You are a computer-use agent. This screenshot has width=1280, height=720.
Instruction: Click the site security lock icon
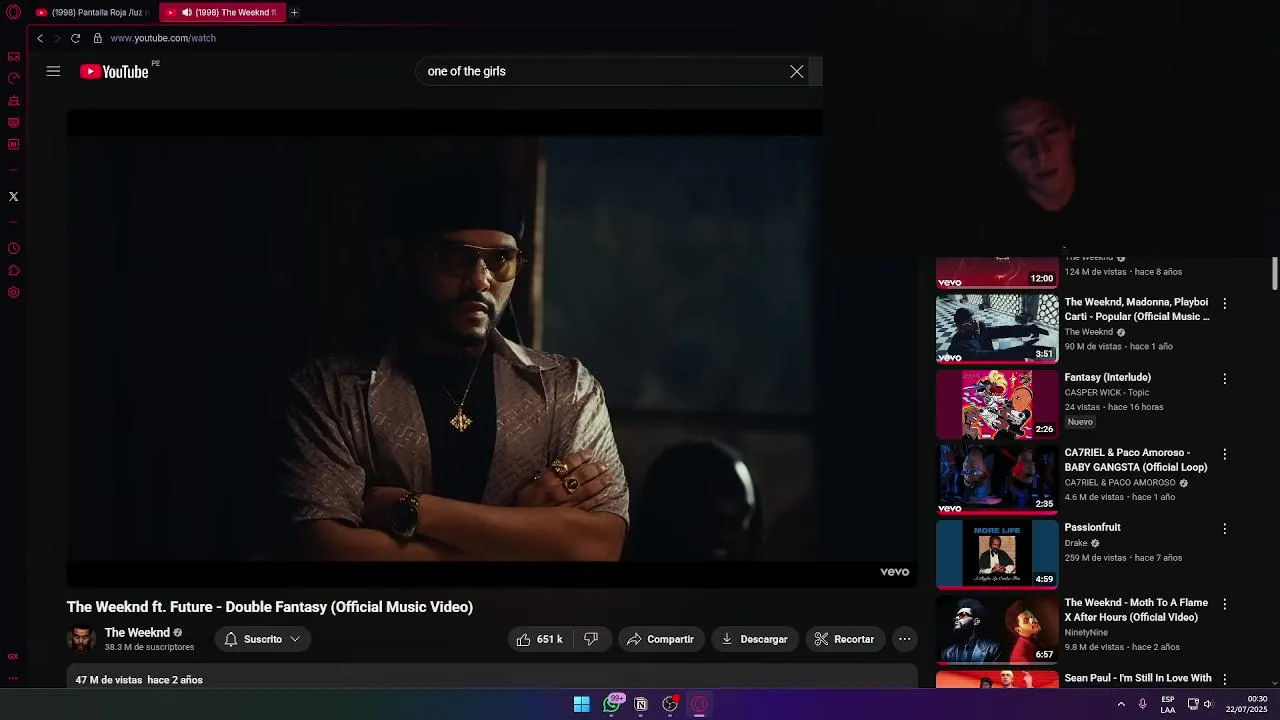(97, 38)
